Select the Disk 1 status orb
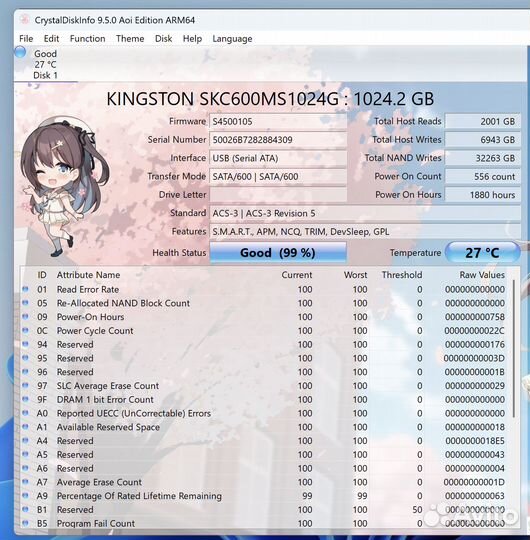 click(x=21, y=52)
